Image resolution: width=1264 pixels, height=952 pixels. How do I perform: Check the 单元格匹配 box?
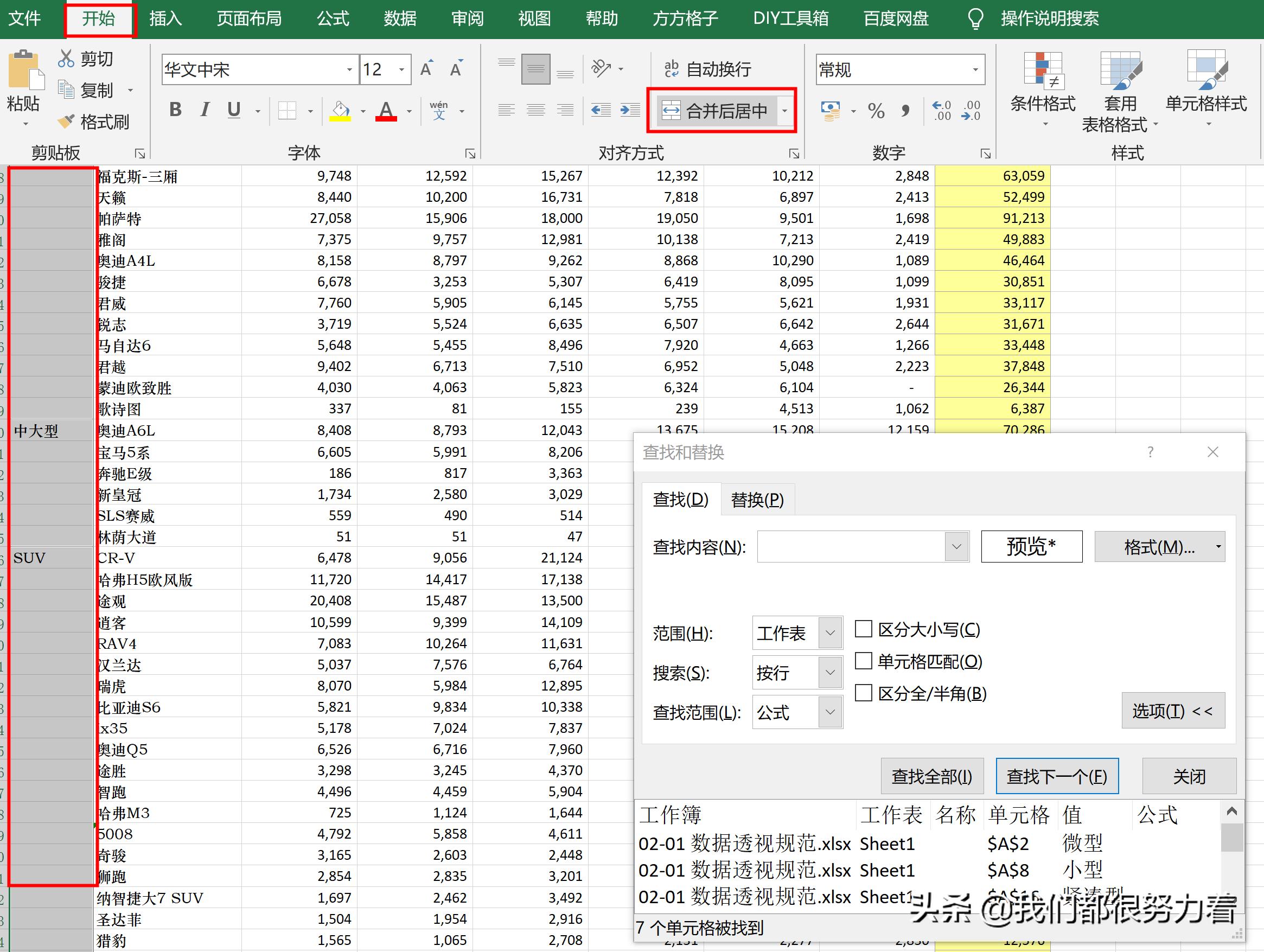(x=863, y=661)
